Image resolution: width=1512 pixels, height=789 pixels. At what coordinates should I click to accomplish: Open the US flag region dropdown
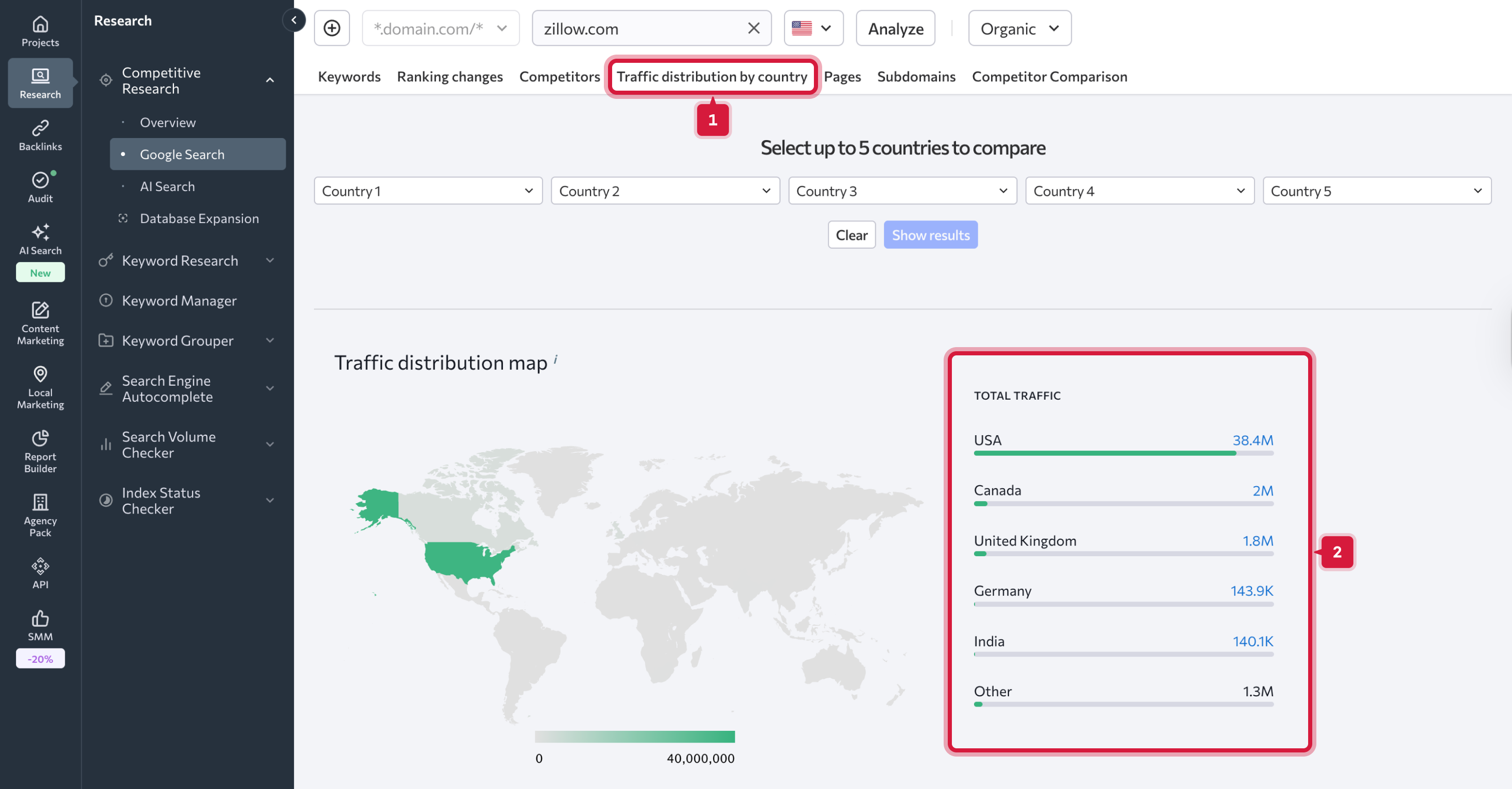coord(813,28)
